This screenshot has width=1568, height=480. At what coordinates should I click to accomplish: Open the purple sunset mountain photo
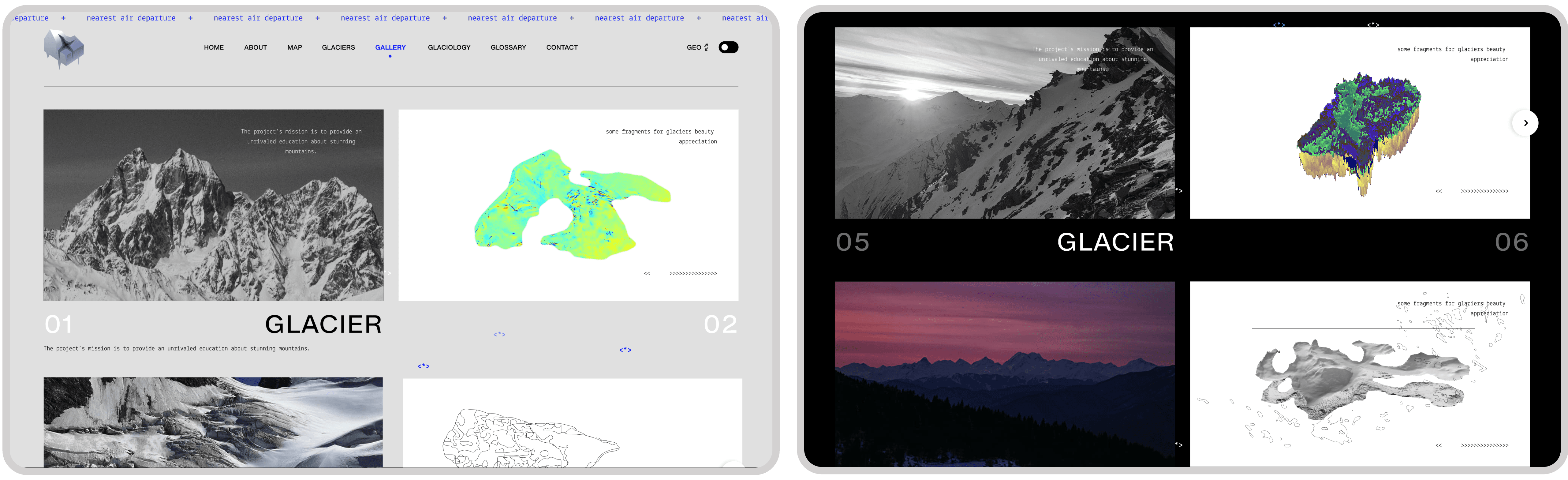click(x=1004, y=374)
